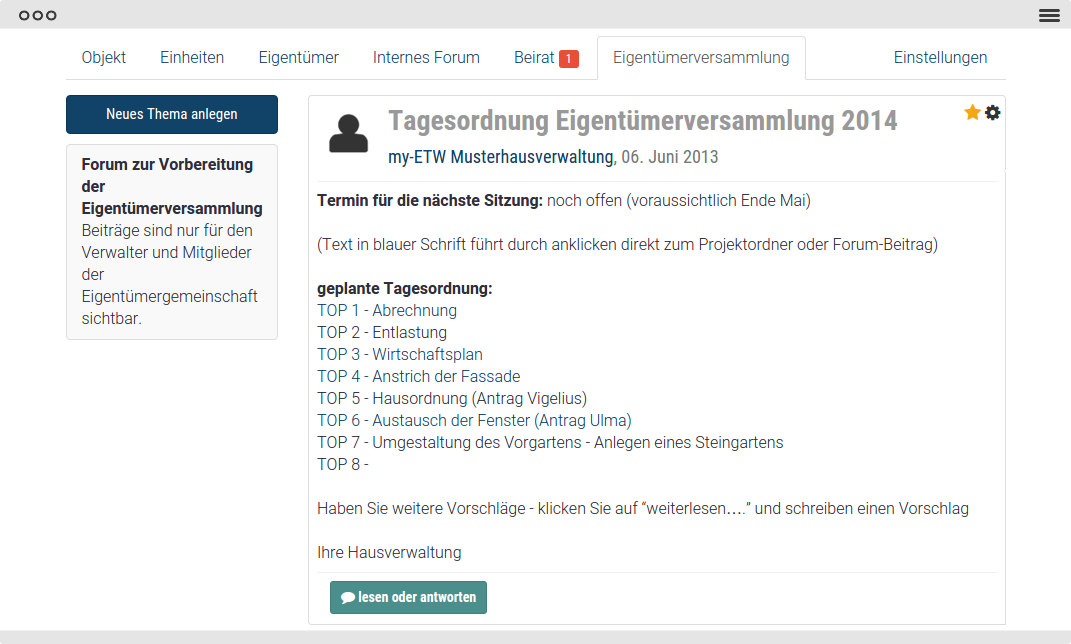
Task: Click the gold star favorite icon
Action: [972, 113]
